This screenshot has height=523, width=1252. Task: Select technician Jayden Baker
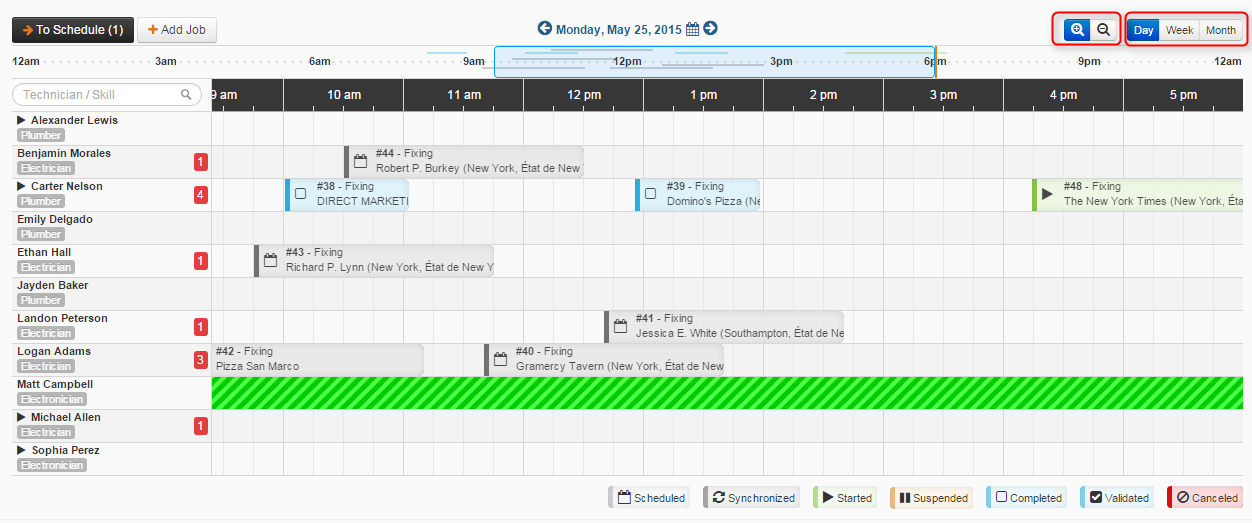pos(53,285)
